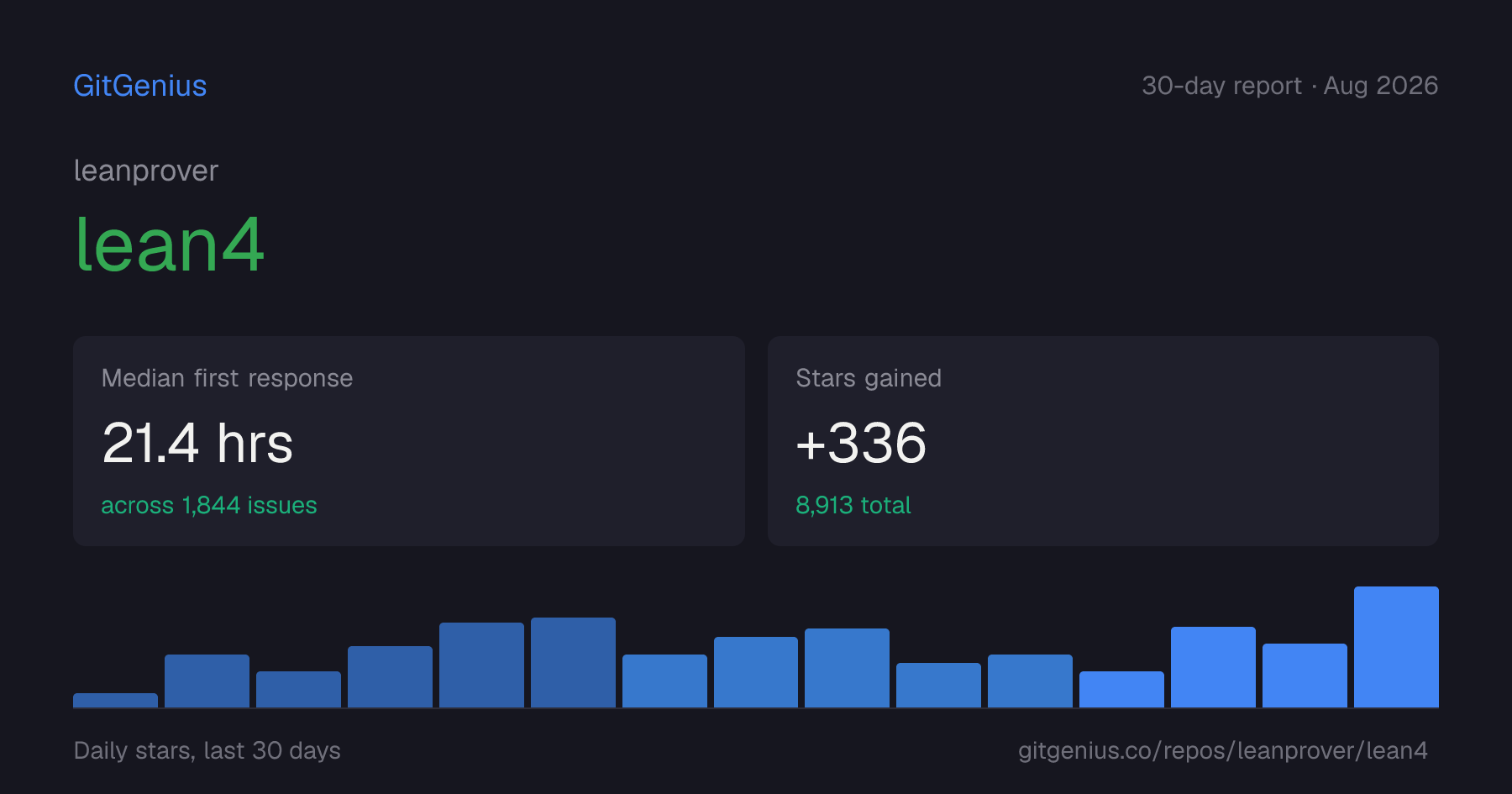Screen dimensions: 1512x794
Task: Click "across 1,844 issues" text
Action: click(x=209, y=505)
